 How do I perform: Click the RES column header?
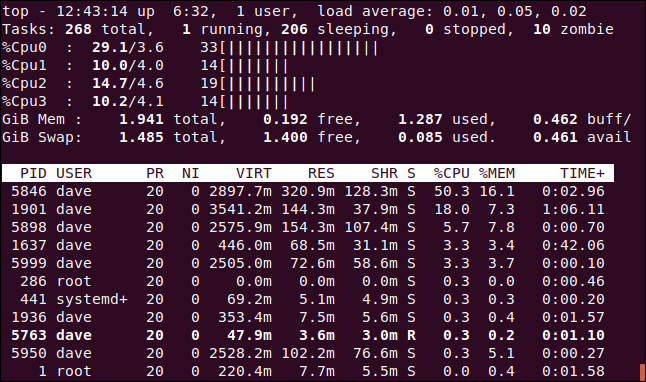pos(321,173)
